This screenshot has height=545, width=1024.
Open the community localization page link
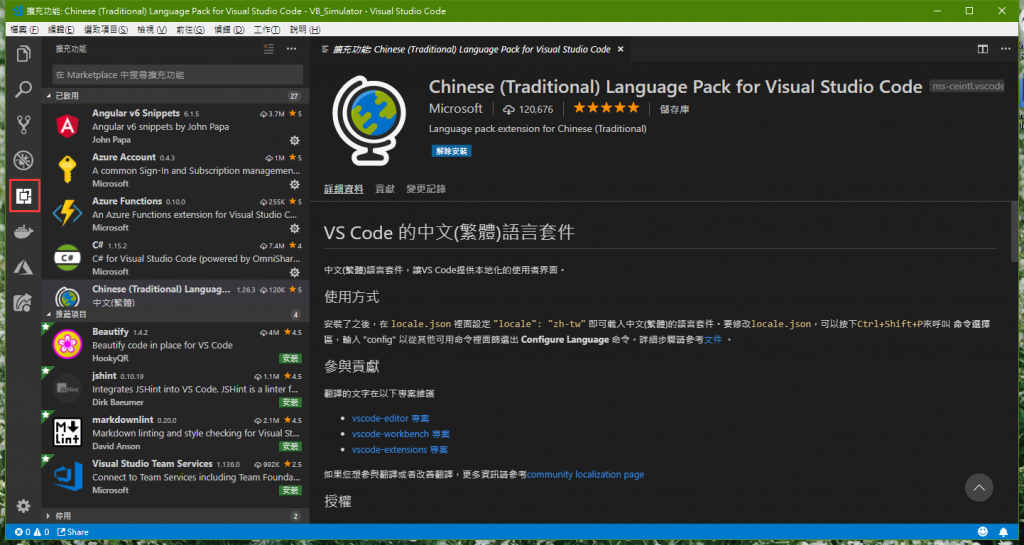586,475
